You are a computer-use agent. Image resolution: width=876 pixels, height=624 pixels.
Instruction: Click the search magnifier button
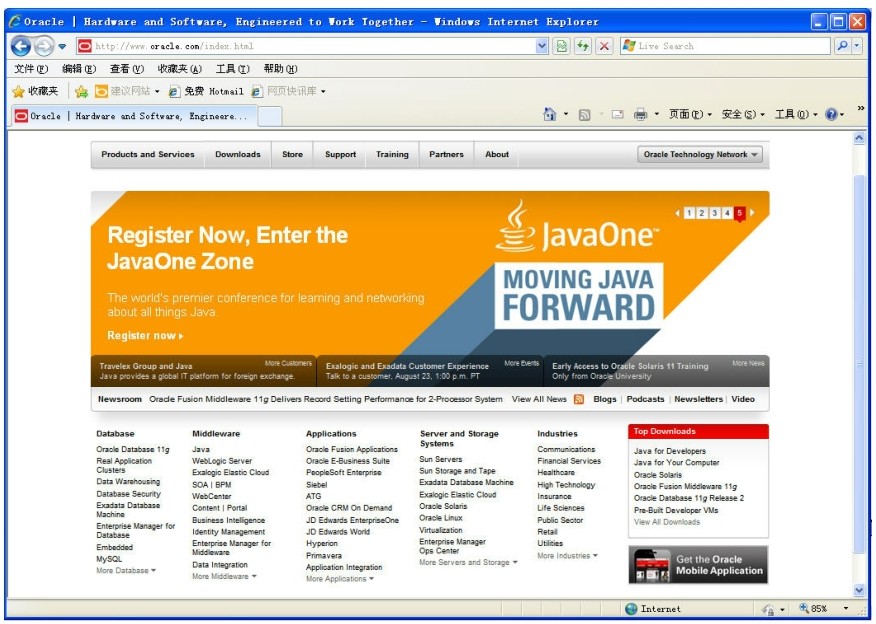(842, 46)
